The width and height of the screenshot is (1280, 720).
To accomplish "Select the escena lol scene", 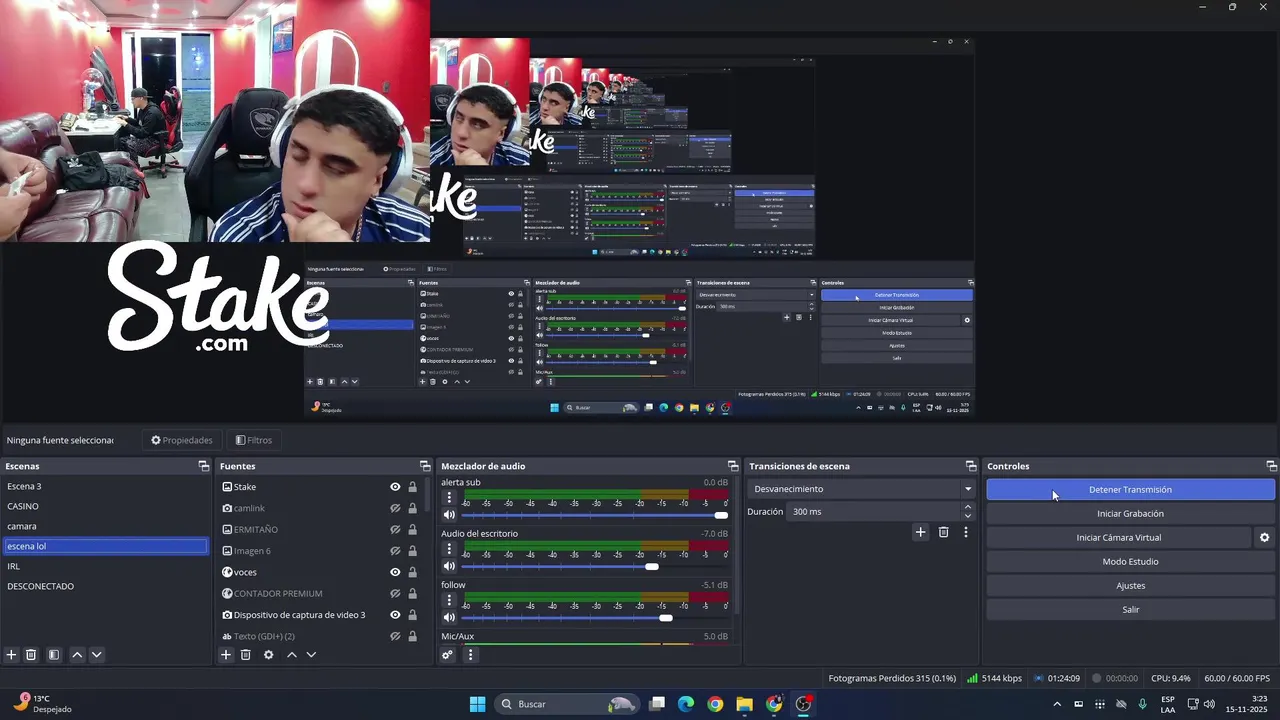I will tap(105, 546).
